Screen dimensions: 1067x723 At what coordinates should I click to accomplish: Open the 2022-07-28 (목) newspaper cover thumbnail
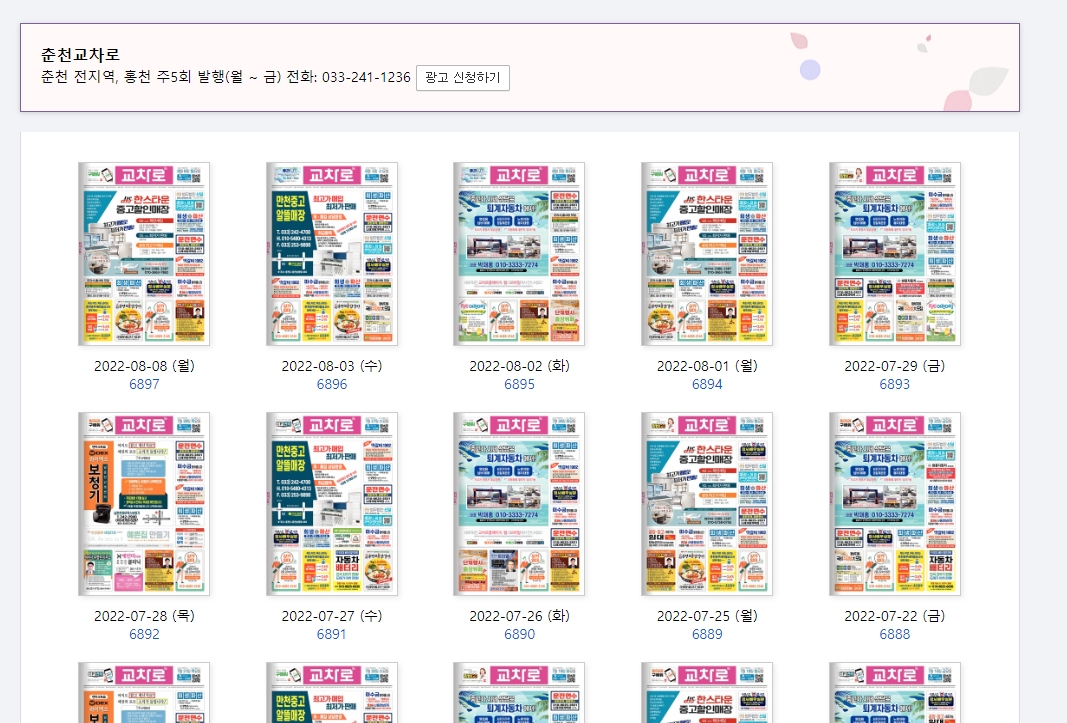point(144,504)
